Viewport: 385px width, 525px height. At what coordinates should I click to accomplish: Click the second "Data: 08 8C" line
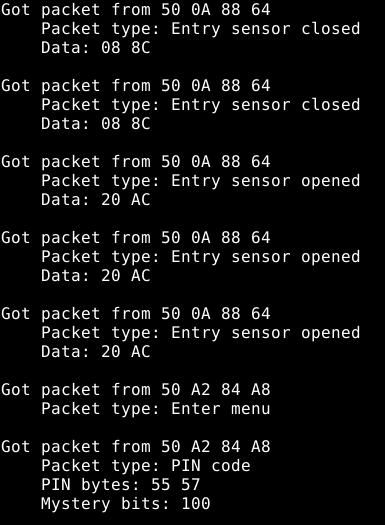coord(96,124)
